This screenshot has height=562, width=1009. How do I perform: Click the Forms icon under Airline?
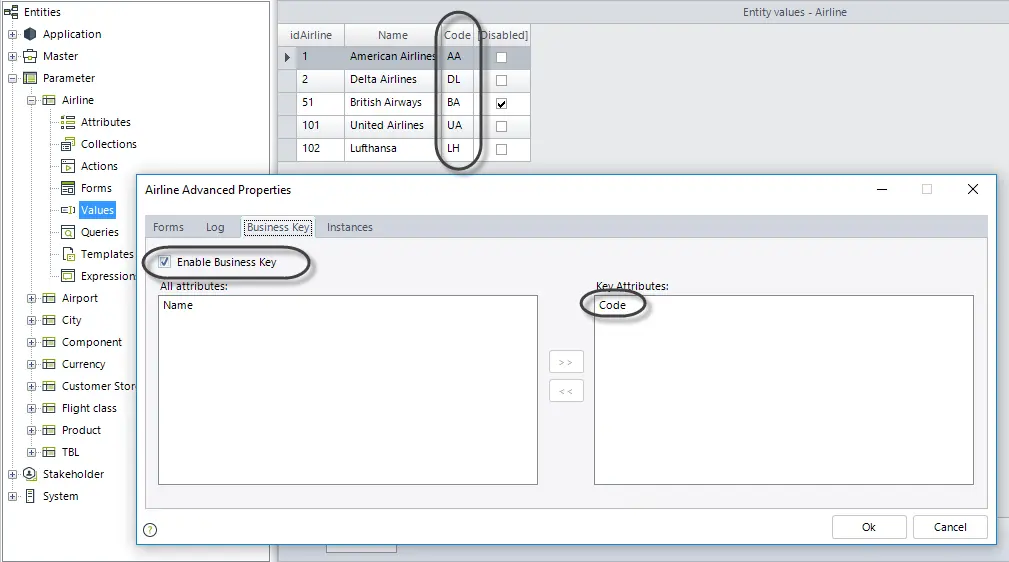(x=68, y=188)
